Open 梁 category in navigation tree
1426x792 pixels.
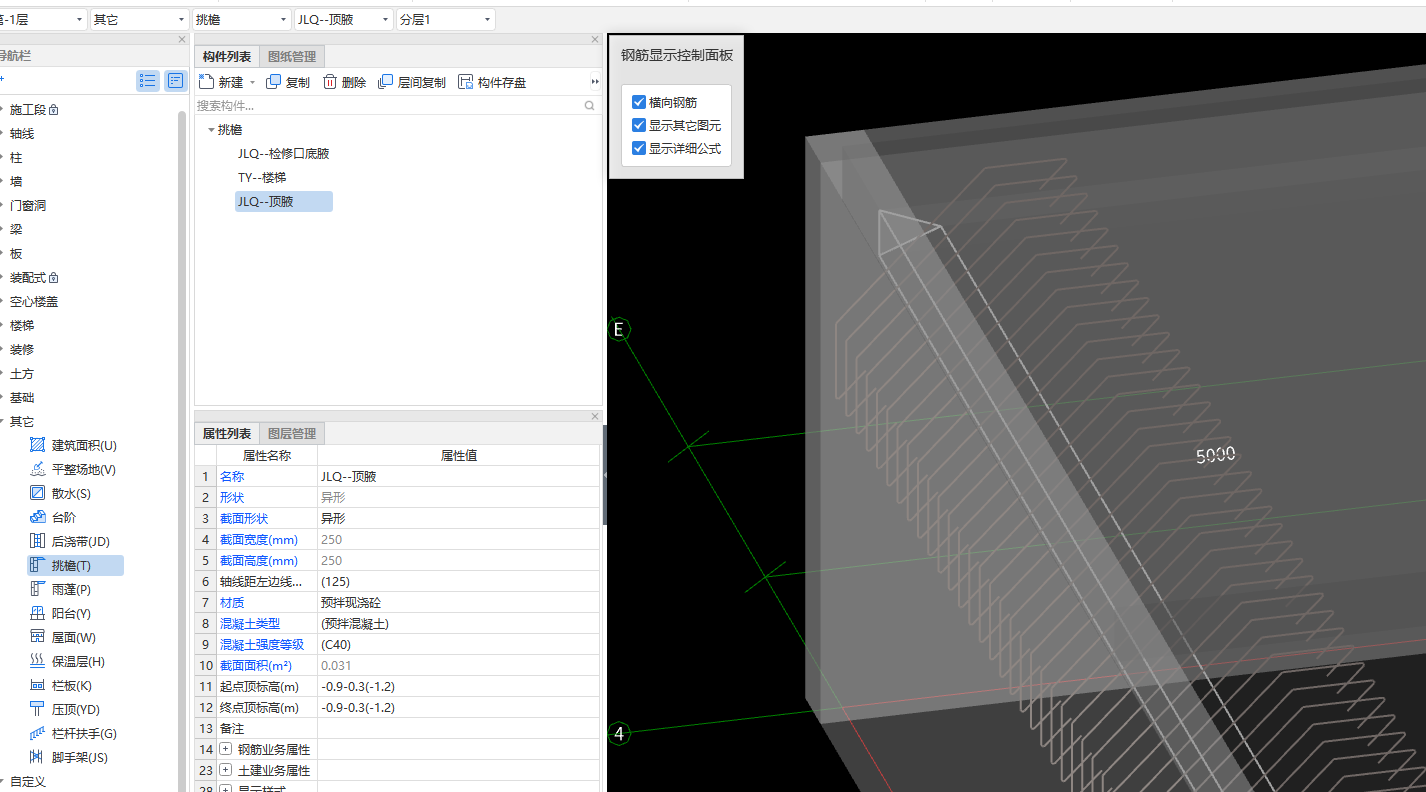[x=16, y=229]
